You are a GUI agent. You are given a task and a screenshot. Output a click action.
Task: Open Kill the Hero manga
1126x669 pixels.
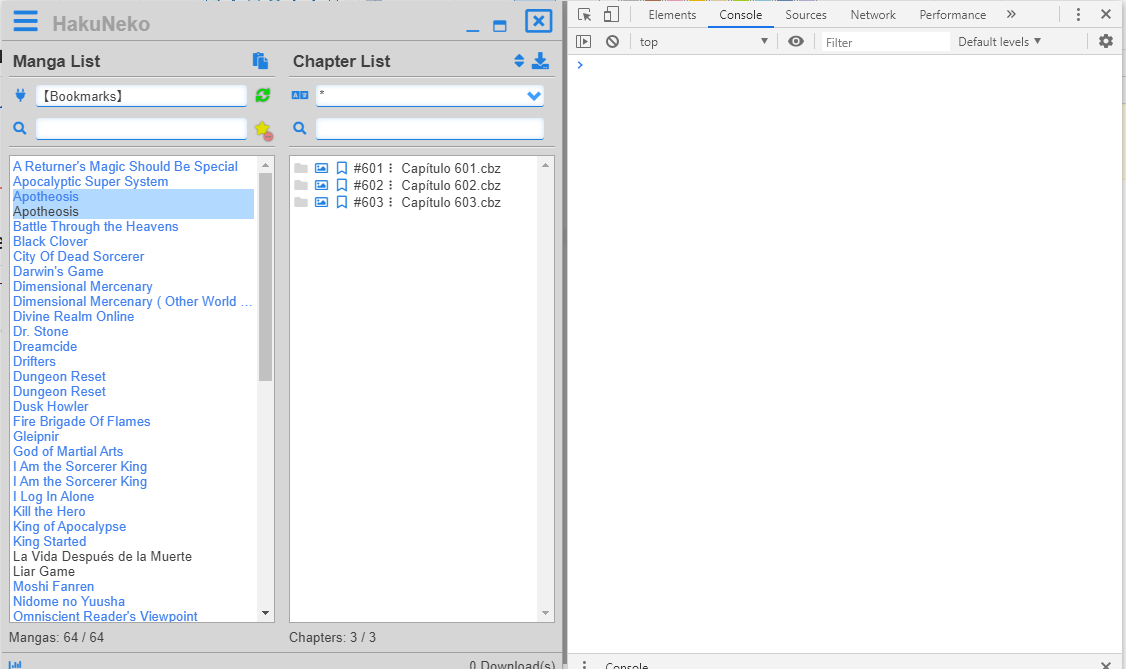pos(49,512)
